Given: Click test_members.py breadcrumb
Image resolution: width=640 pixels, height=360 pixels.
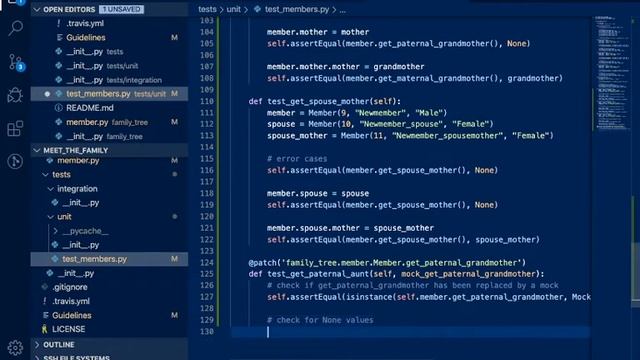Looking at the screenshot, I should (297, 9).
